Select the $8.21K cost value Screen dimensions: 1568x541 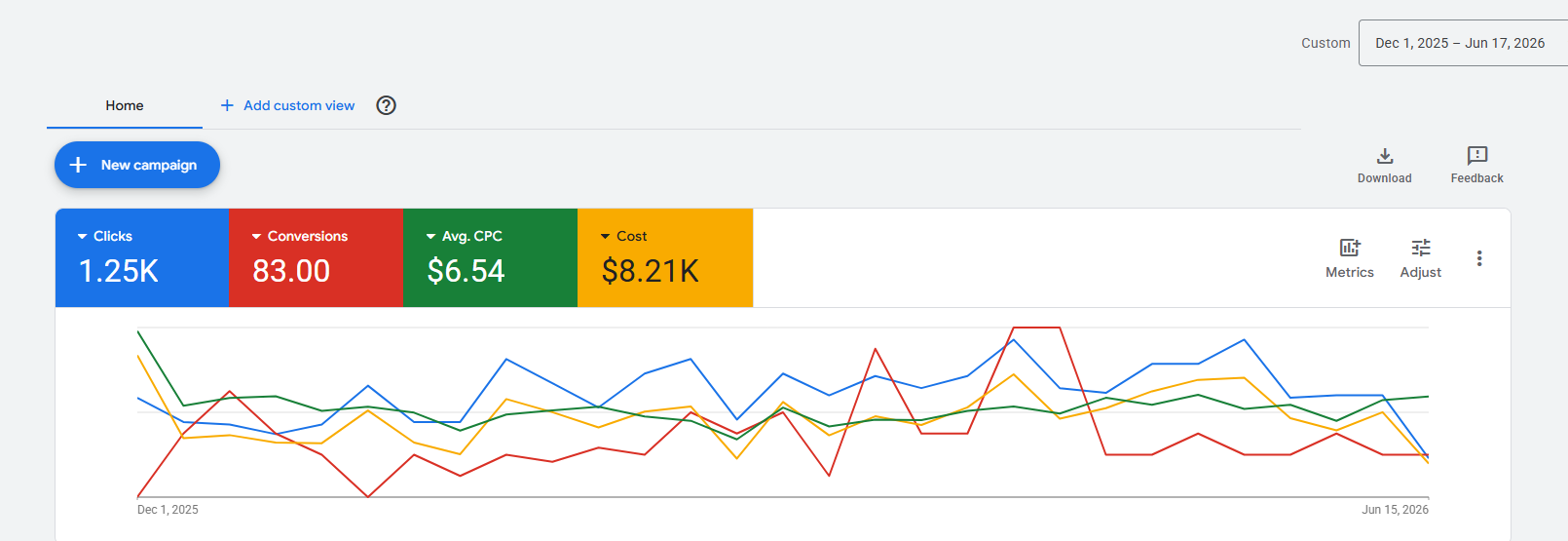coord(651,271)
